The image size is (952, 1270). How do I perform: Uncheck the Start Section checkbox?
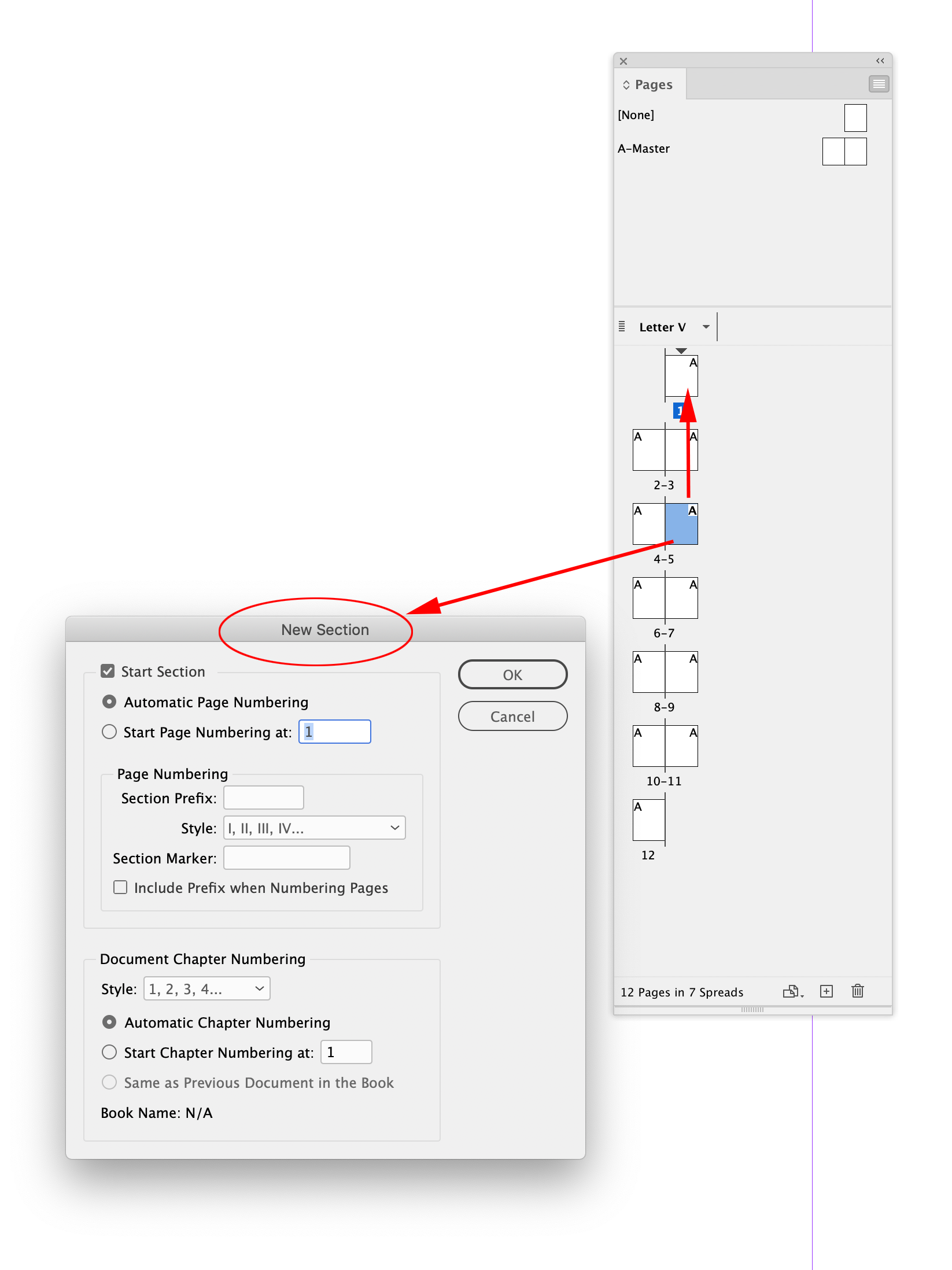[x=108, y=671]
